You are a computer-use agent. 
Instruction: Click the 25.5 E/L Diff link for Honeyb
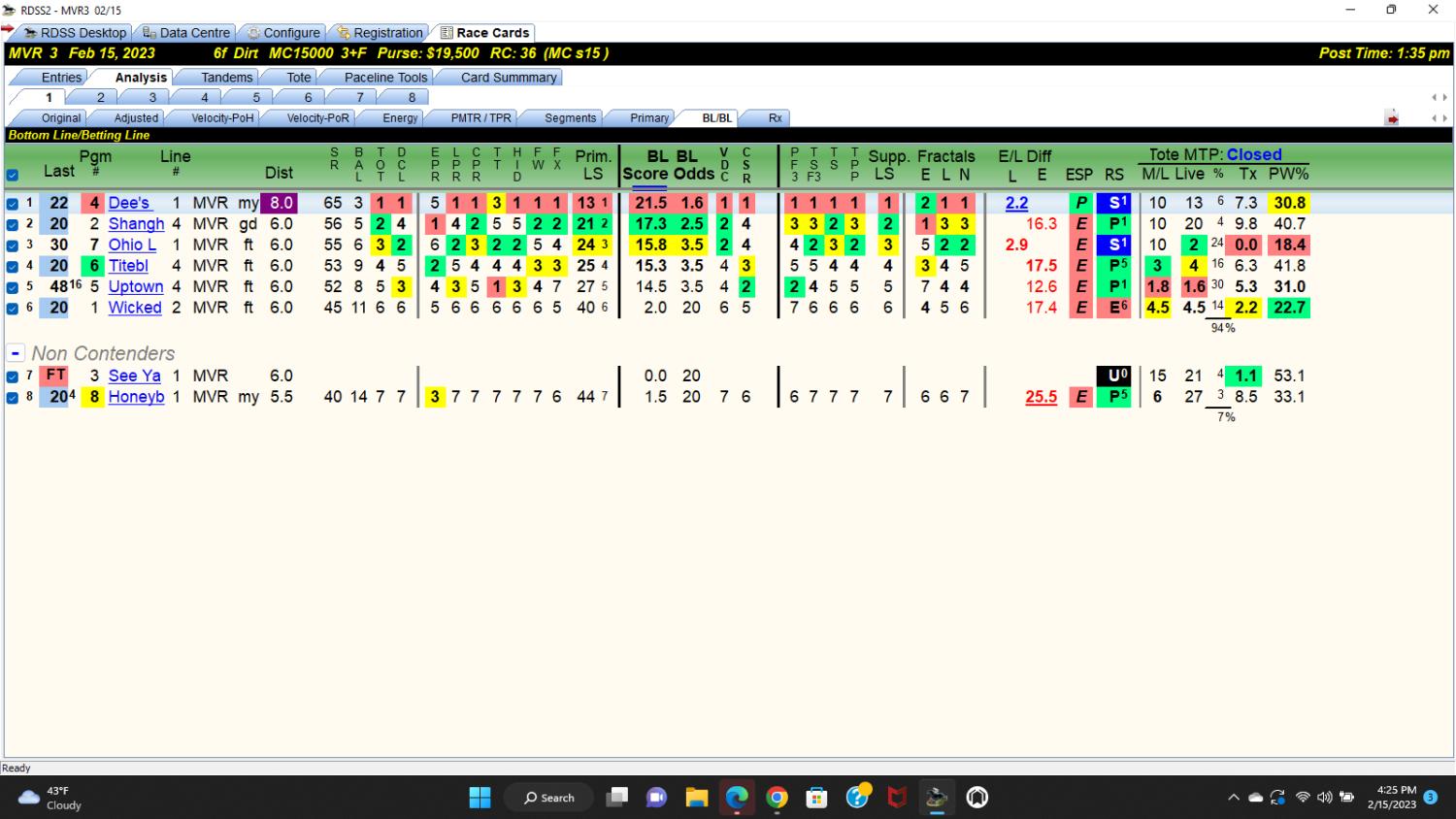(x=1042, y=397)
